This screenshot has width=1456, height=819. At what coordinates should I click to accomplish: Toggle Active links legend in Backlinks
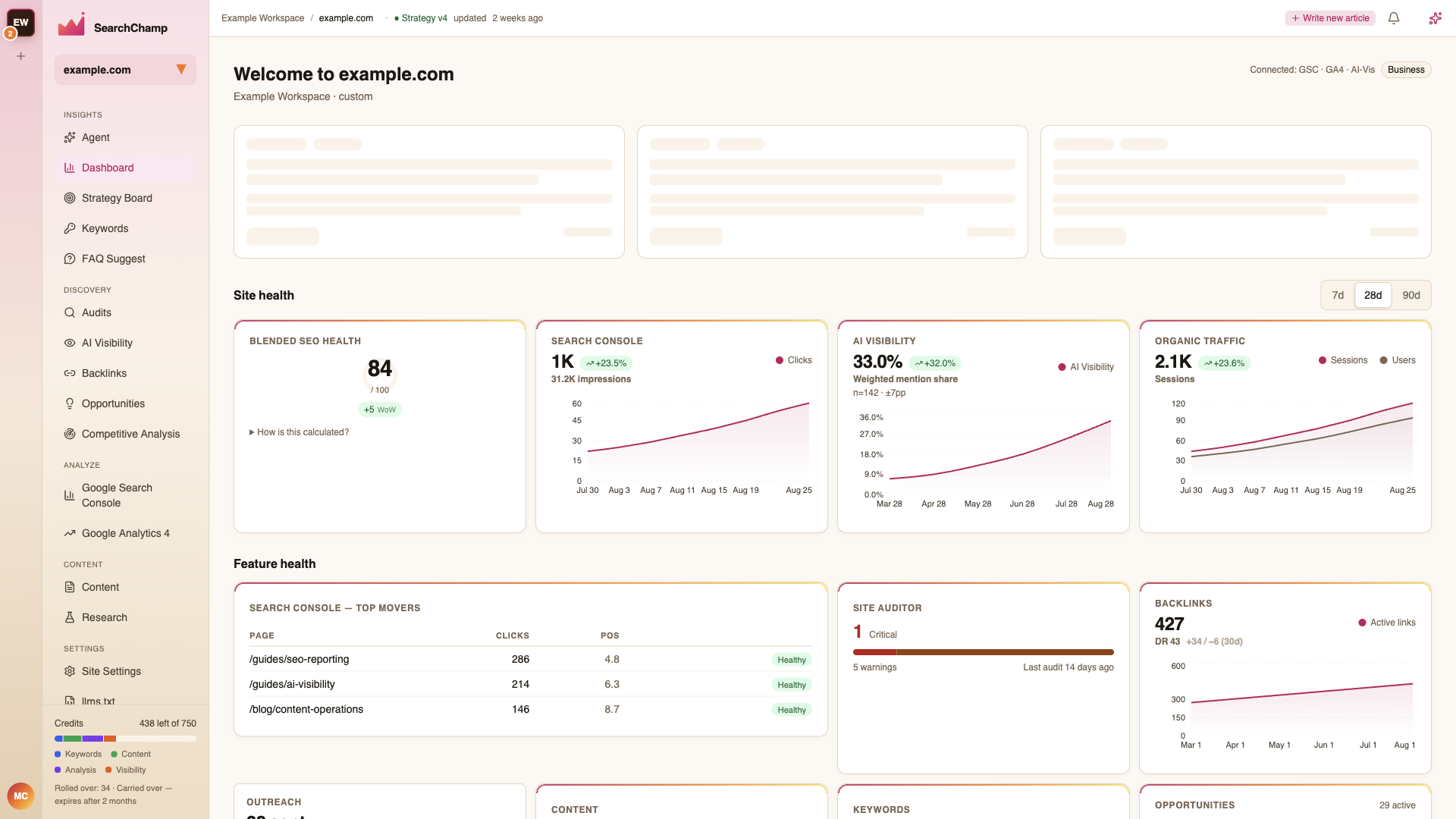click(1386, 623)
